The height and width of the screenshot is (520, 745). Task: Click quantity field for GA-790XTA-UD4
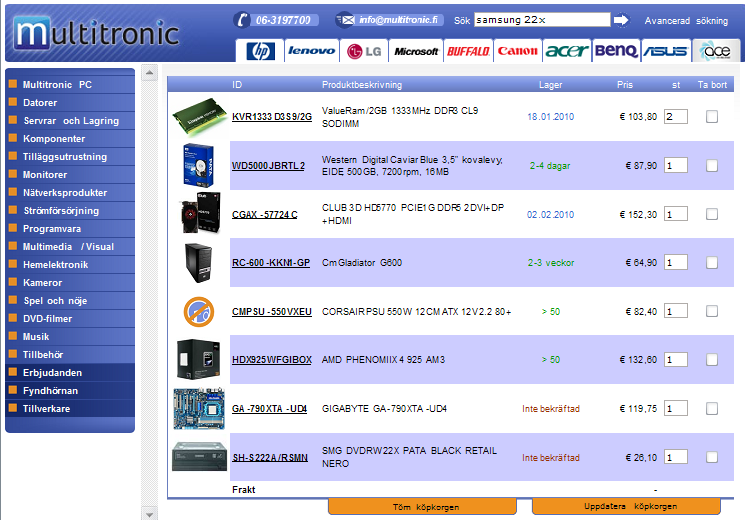tap(676, 408)
